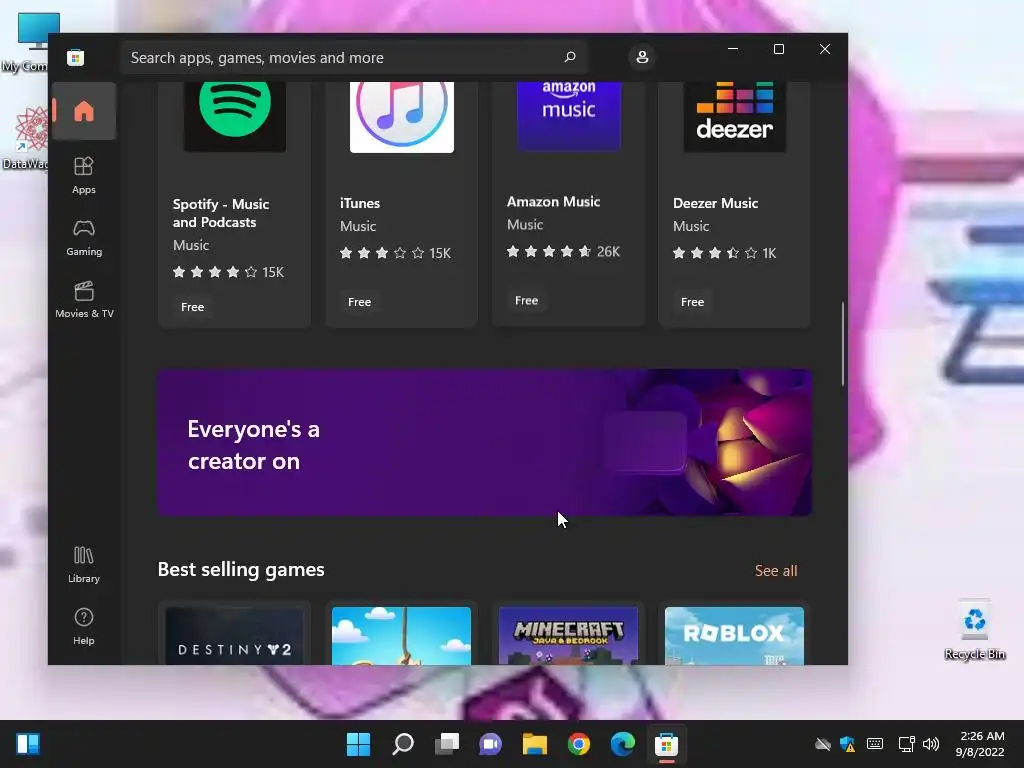Click the search apps, games, movies field
Image resolution: width=1024 pixels, height=768 pixels.
coord(353,57)
